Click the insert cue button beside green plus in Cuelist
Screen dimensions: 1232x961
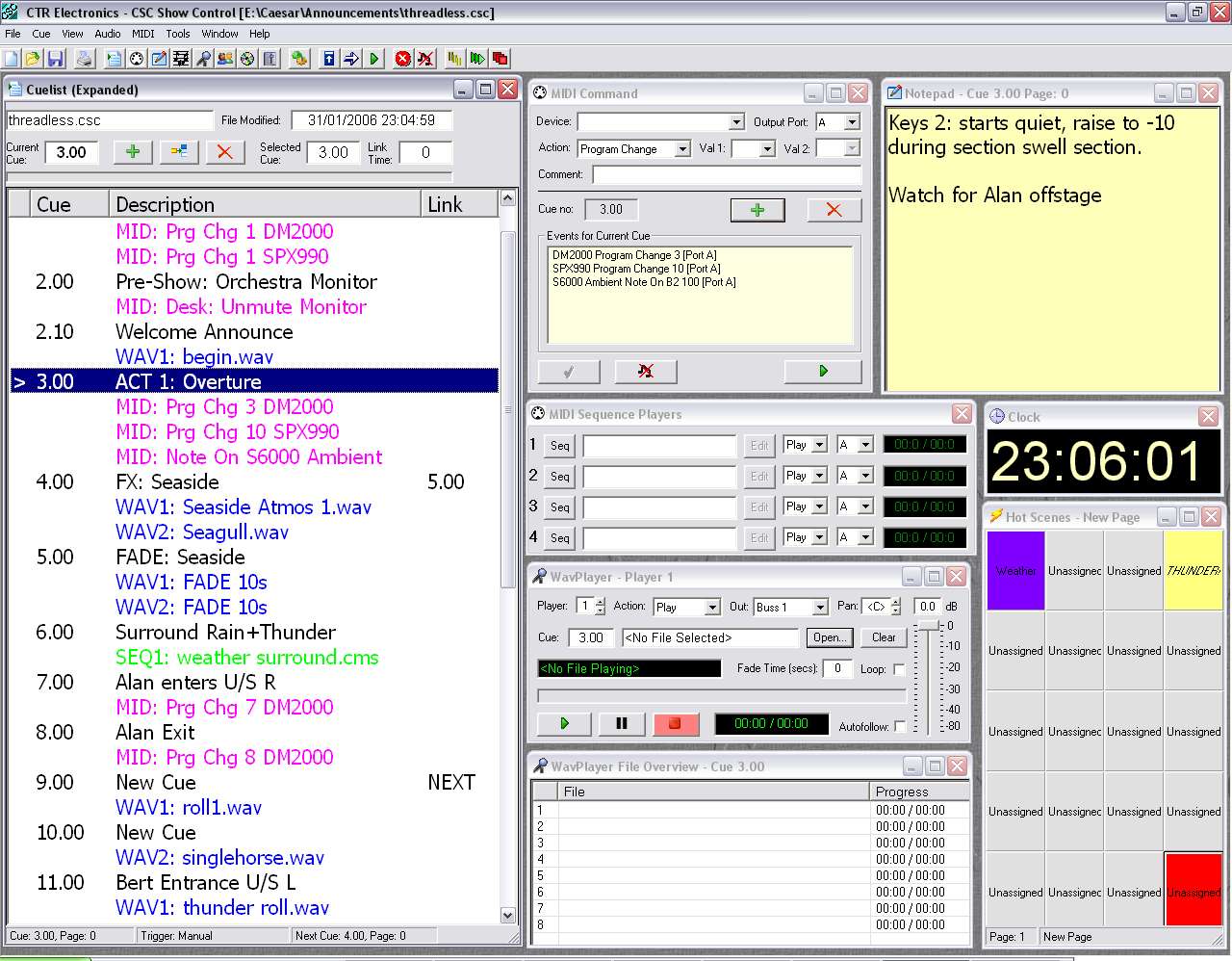tap(179, 152)
